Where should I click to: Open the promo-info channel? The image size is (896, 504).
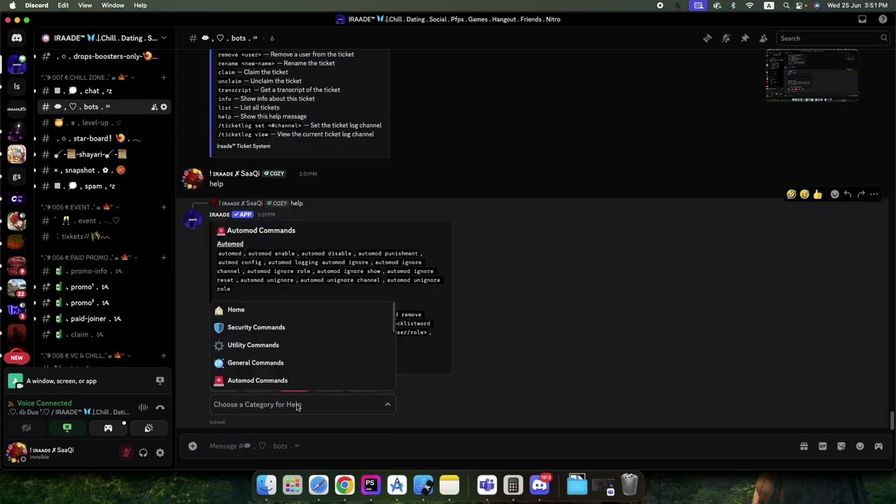coord(104,271)
